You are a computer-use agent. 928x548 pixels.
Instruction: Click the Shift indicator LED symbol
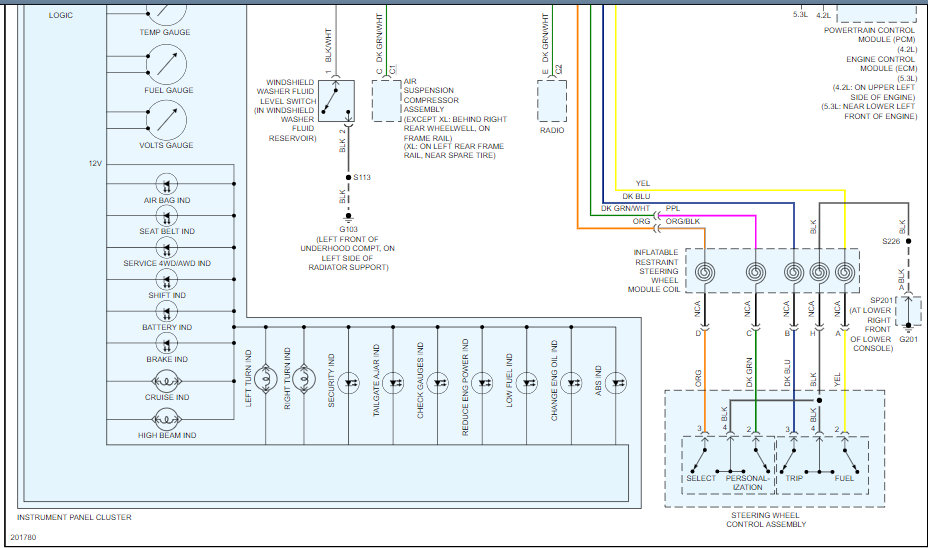coord(166,279)
